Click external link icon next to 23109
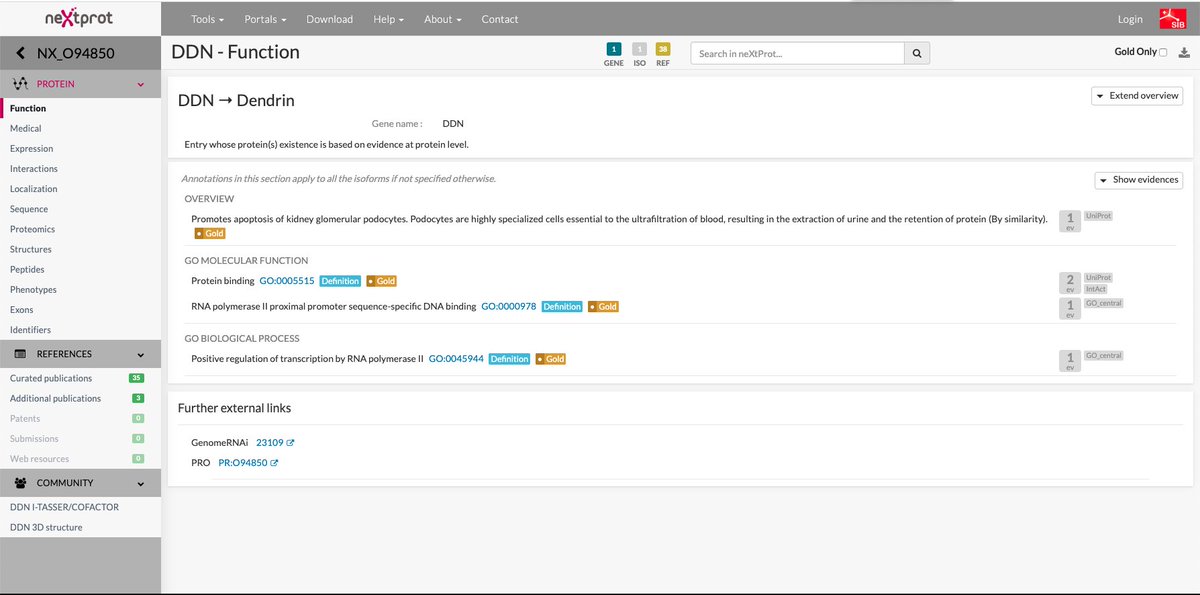The width and height of the screenshot is (1200, 595). [291, 442]
